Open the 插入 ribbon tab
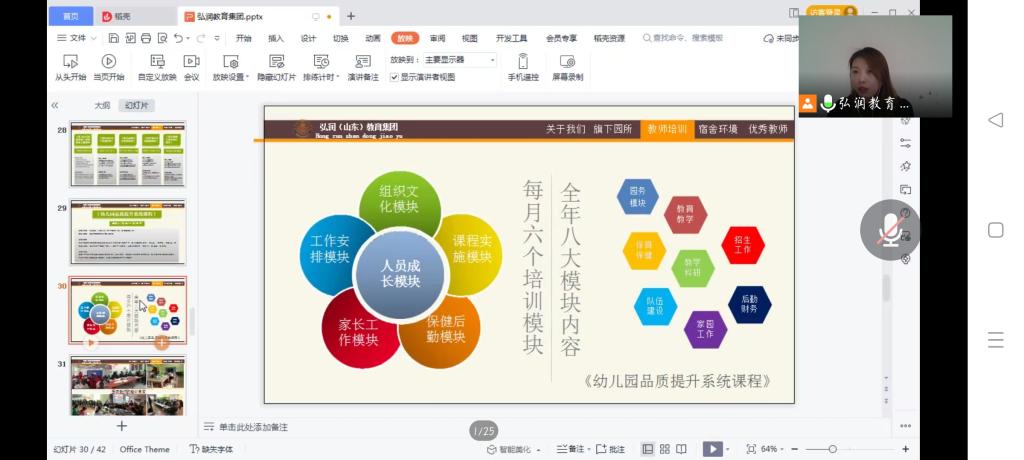 tap(275, 38)
